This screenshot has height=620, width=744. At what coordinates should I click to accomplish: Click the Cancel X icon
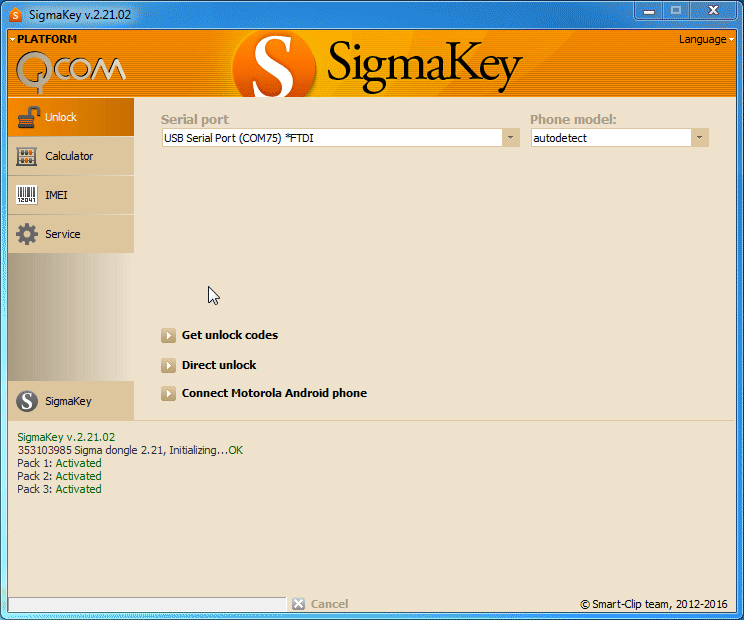coord(298,604)
